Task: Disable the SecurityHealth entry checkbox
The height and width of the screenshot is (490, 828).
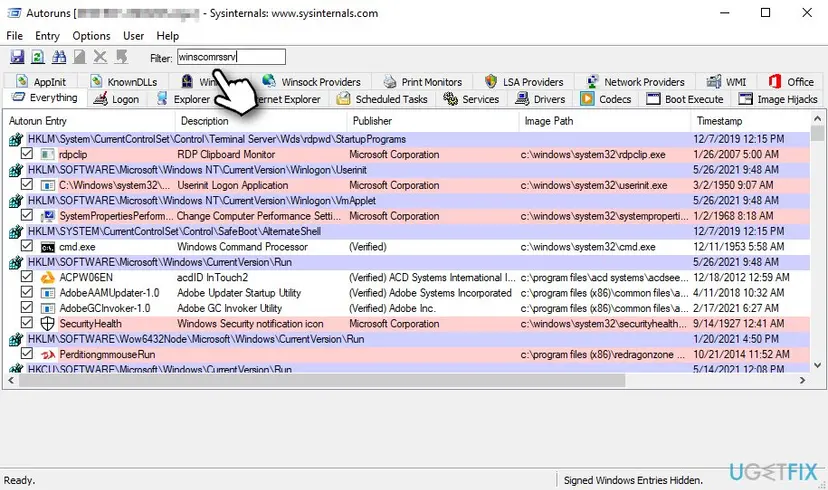Action: click(27, 323)
